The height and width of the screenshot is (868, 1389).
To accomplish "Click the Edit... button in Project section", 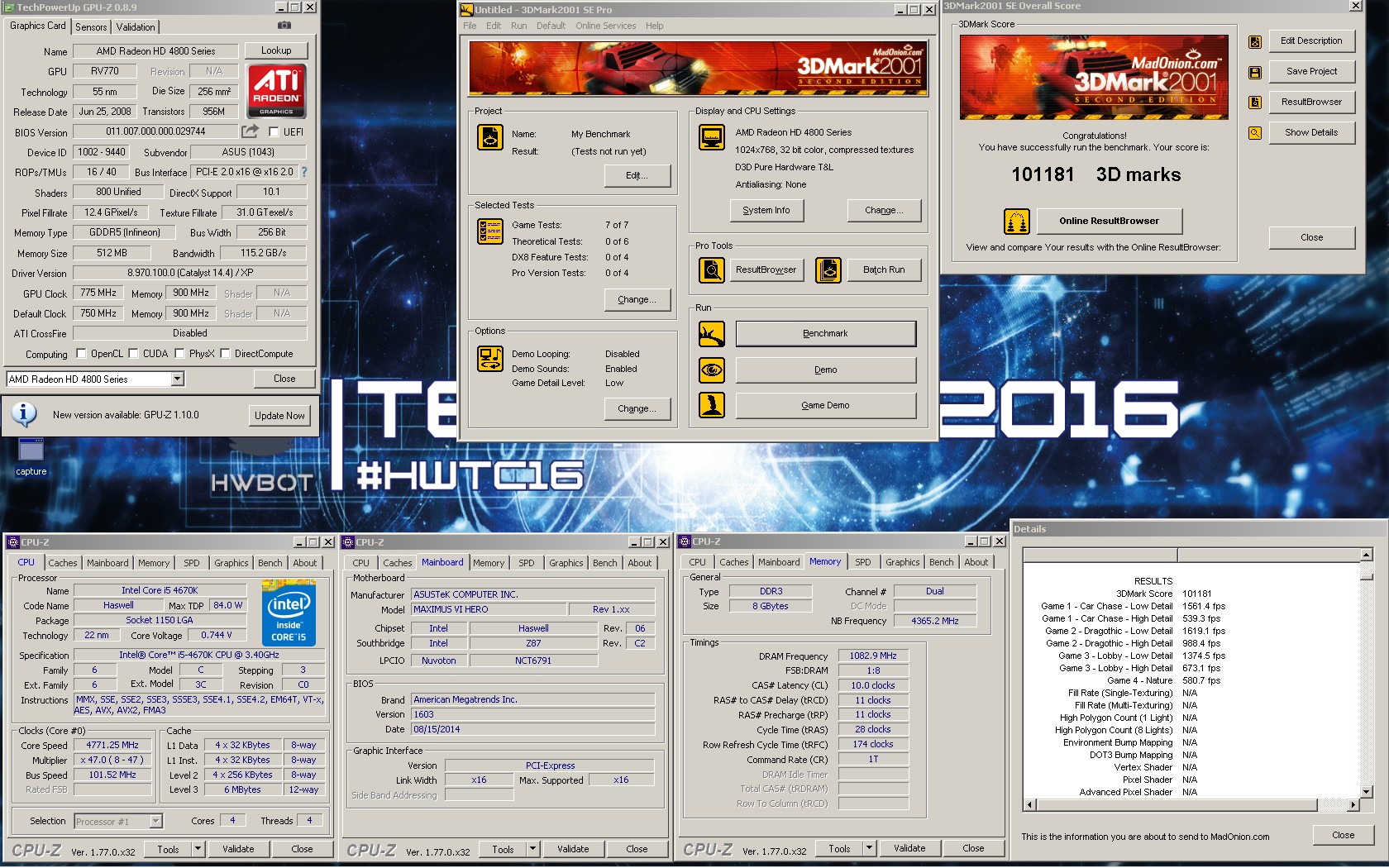I will pos(637,176).
